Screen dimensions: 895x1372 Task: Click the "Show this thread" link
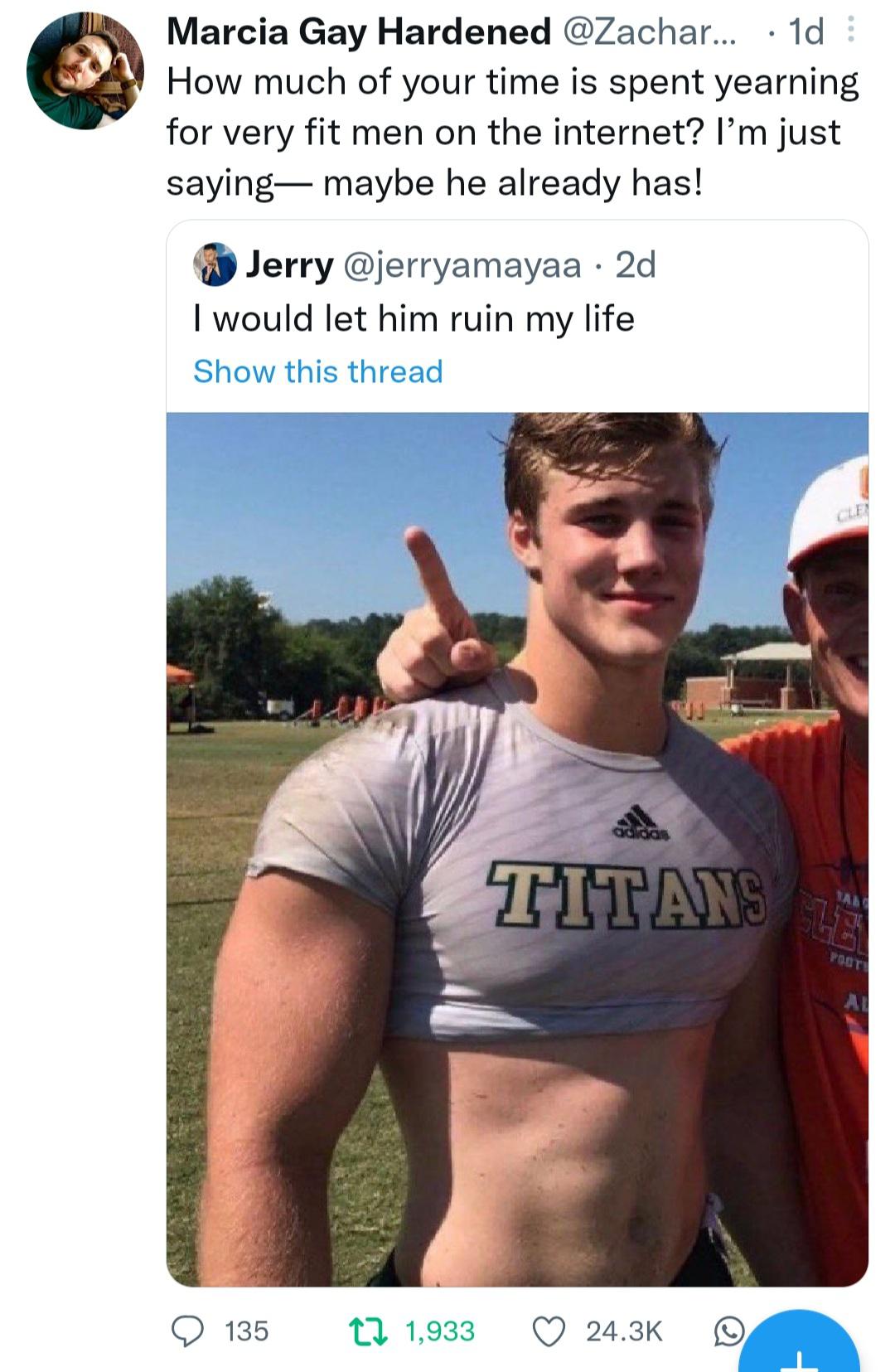tap(318, 371)
